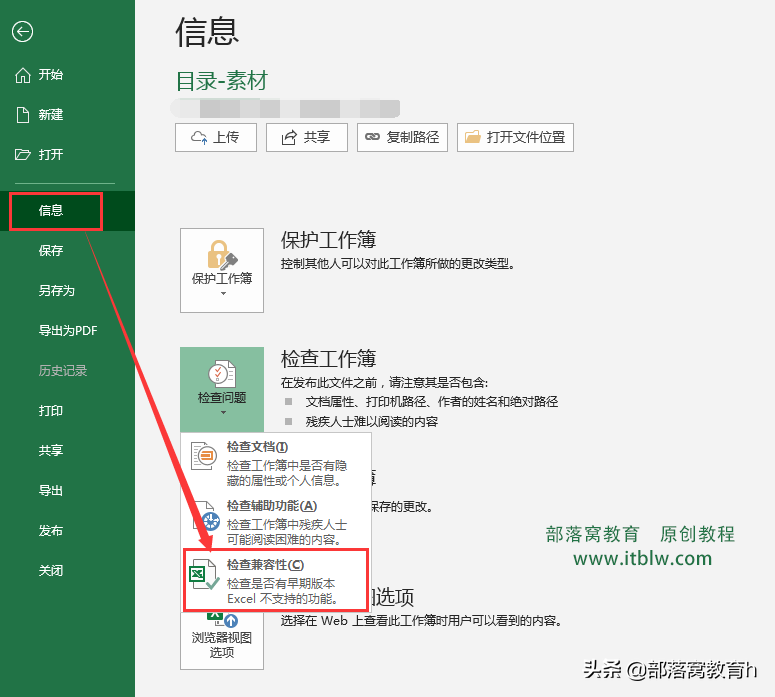Click the 复制路径 button

(x=402, y=137)
